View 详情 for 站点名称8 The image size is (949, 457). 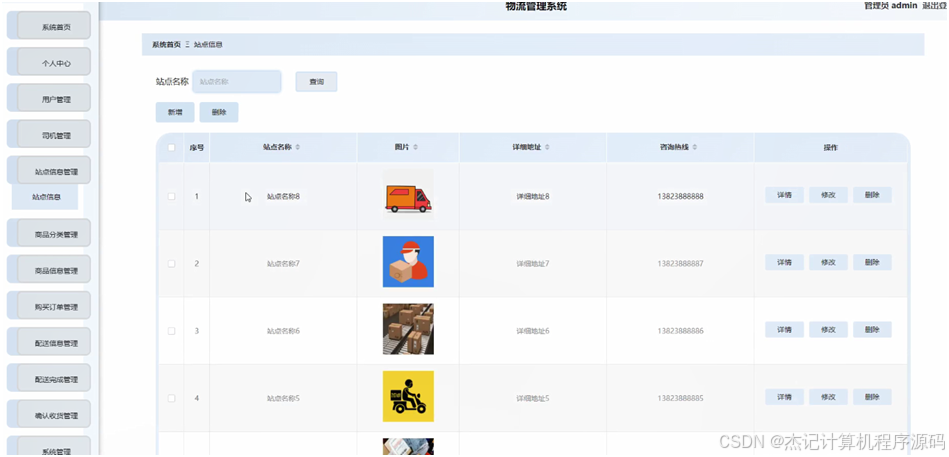click(x=784, y=195)
